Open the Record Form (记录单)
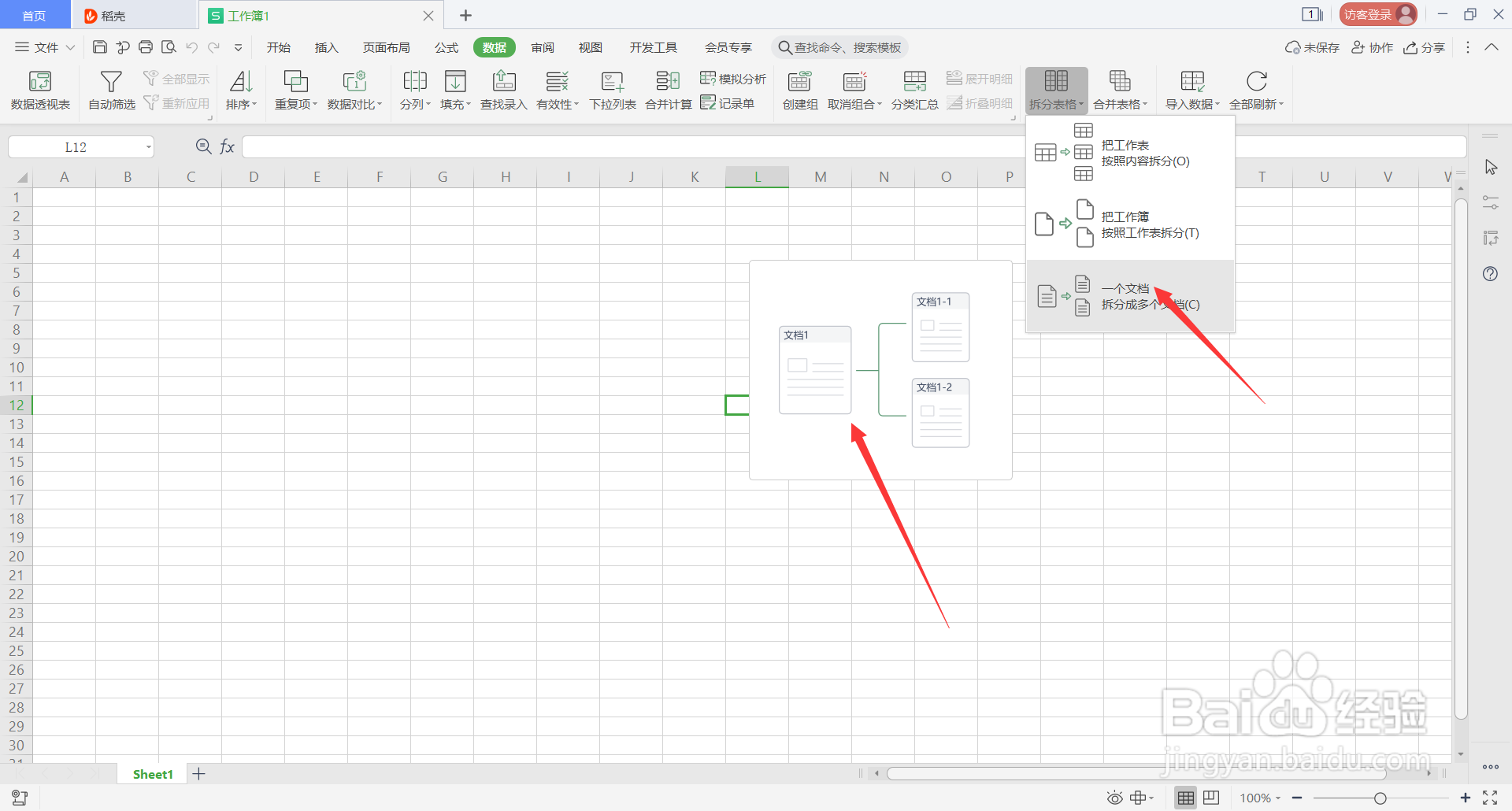Viewport: 1512px width, 811px height. click(727, 103)
